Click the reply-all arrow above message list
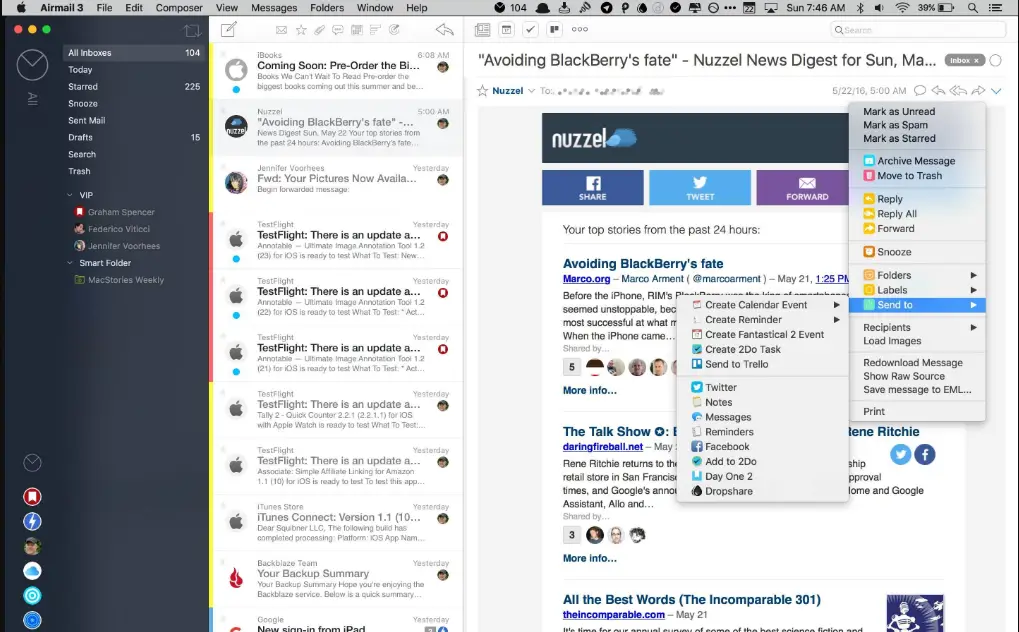The width and height of the screenshot is (1019, 632). 445,29
